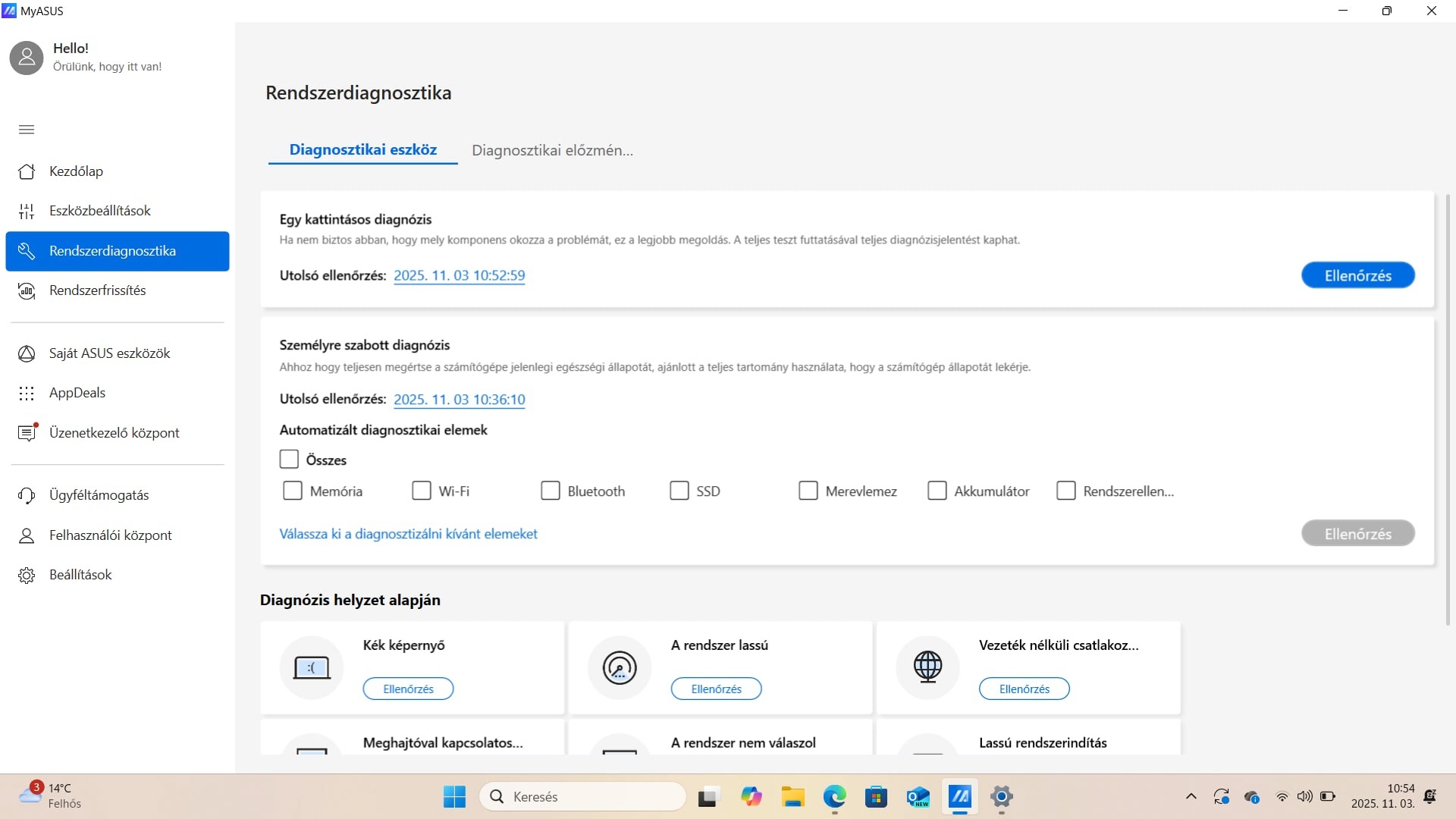Open Saját ASUS eszközök icon
The height and width of the screenshot is (819, 1456).
pyautogui.click(x=27, y=353)
